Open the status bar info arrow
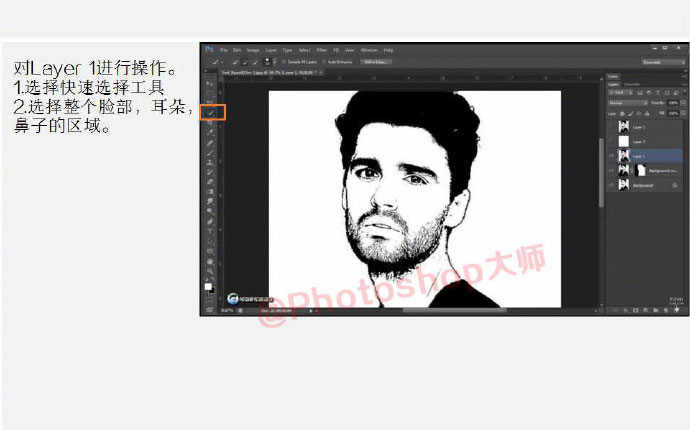 [311, 311]
